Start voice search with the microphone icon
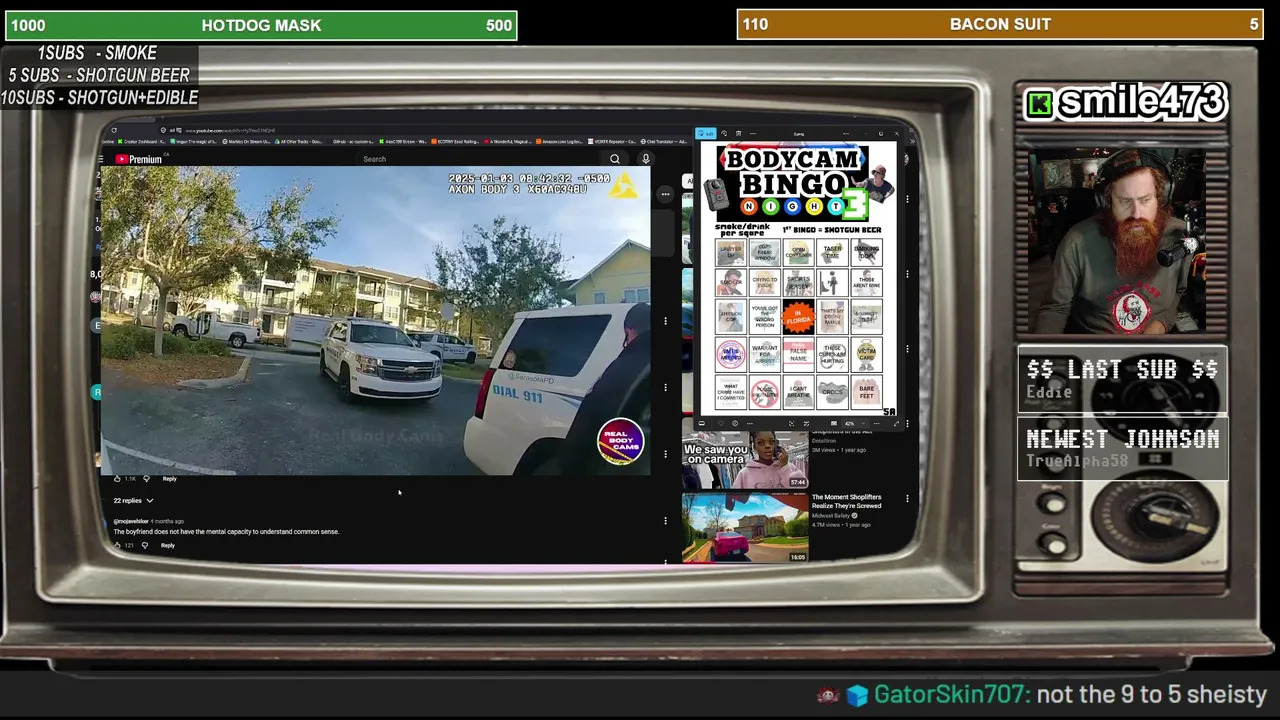The height and width of the screenshot is (720, 1280). (x=646, y=159)
